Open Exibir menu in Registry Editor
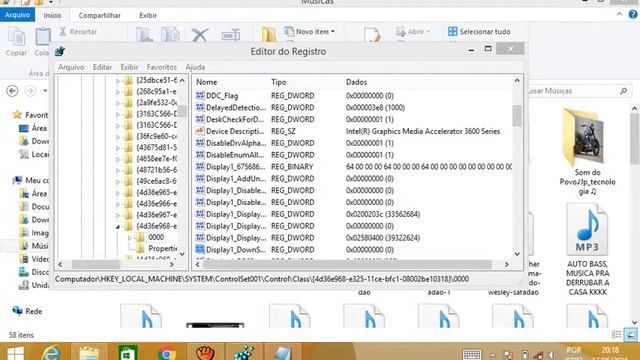Screen dimensions: 640x360 click(129, 67)
